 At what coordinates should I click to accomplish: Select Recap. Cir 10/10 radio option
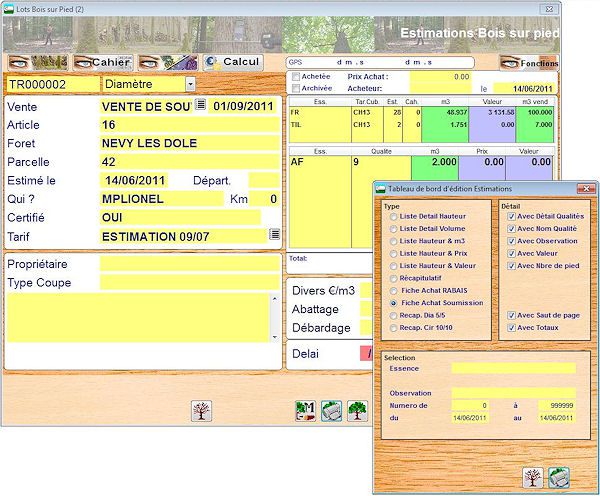(x=393, y=328)
